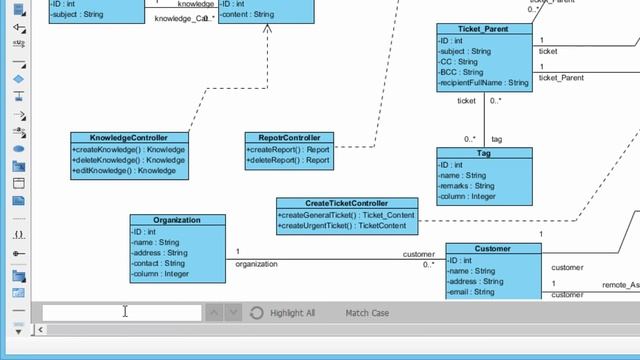Select Ticket_Parent's BCC : String attribute

461,72
